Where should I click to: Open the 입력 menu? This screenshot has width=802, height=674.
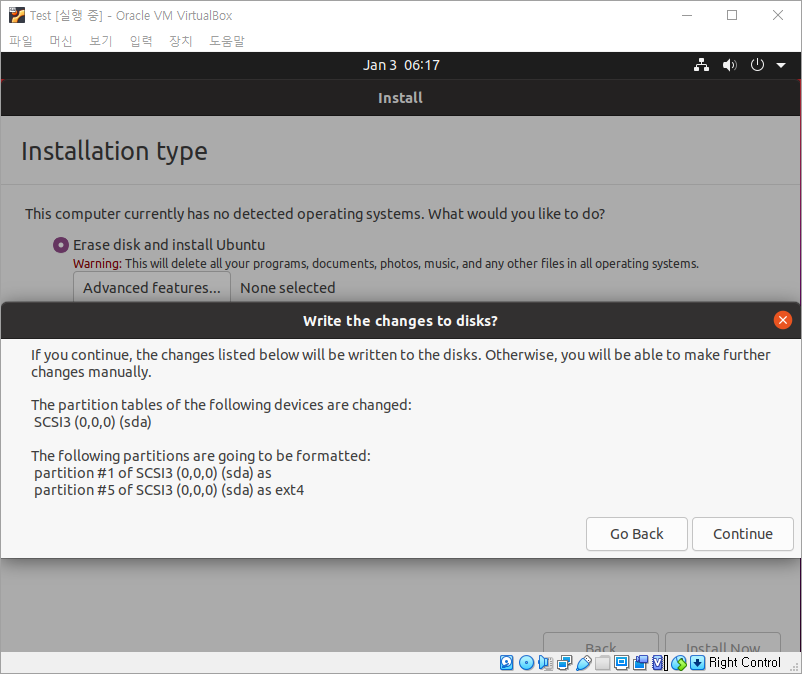pyautogui.click(x=141, y=41)
